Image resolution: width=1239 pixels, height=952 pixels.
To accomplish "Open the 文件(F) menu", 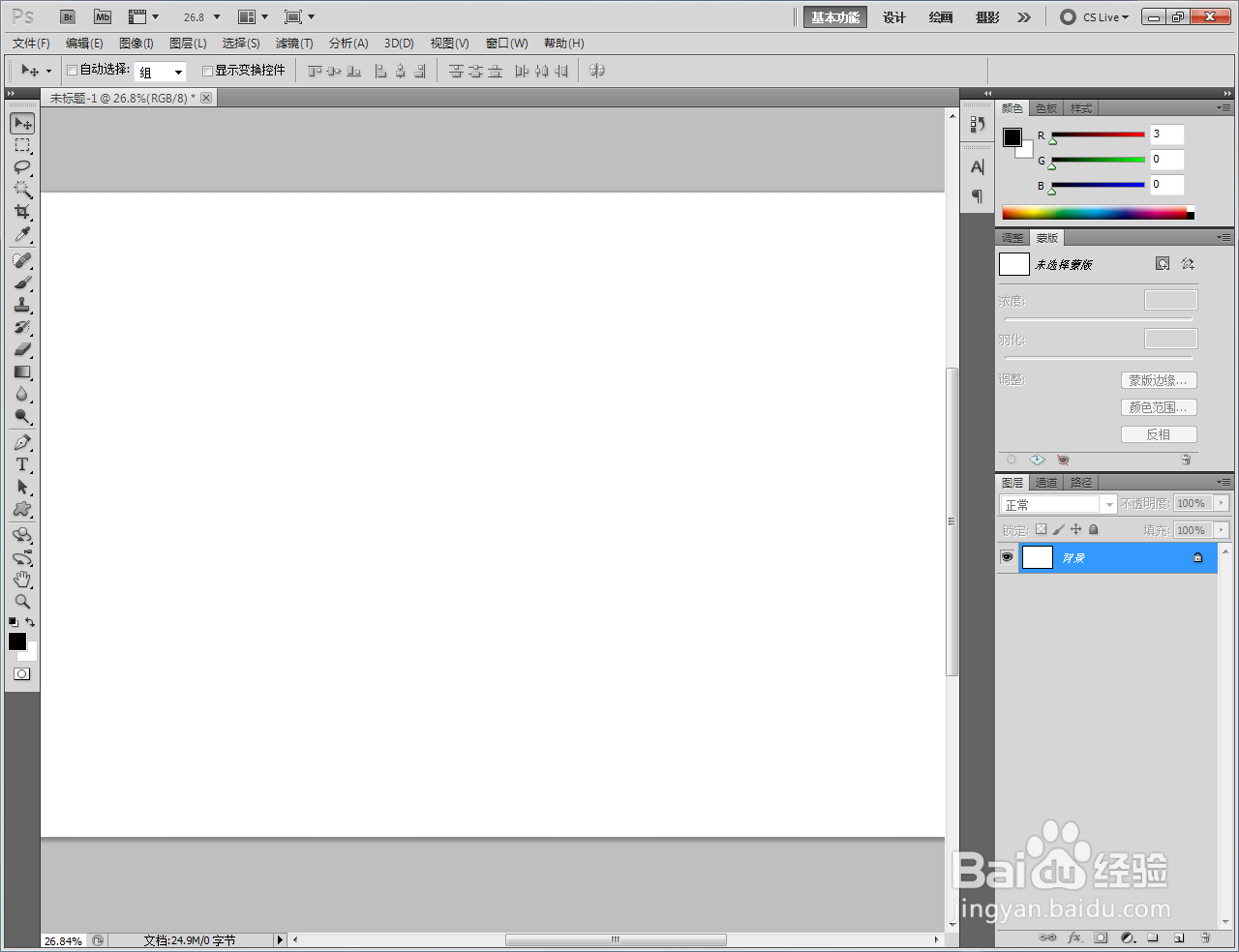I will tap(31, 44).
